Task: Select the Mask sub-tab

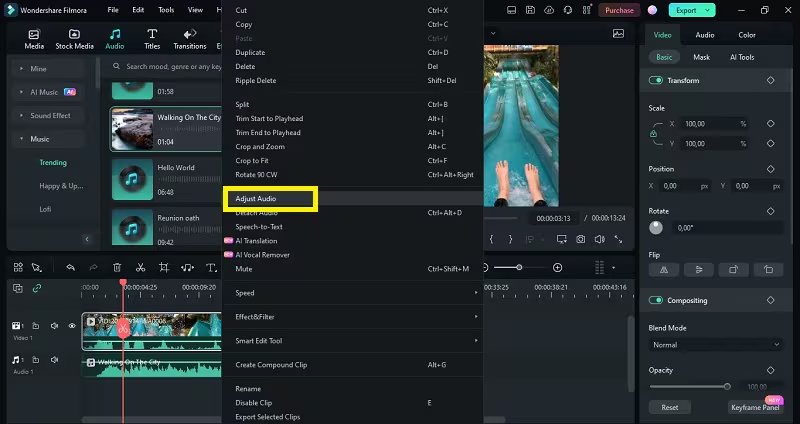Action: click(701, 57)
